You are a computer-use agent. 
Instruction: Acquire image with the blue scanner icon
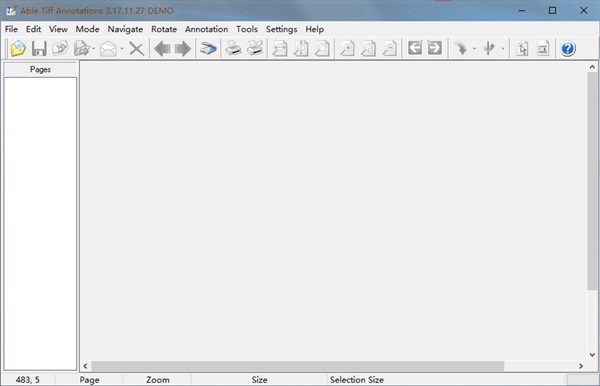[x=208, y=49]
